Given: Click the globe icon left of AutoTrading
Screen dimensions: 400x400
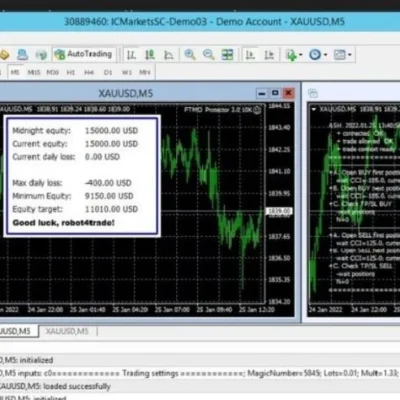Looking at the screenshot, I should [41, 54].
